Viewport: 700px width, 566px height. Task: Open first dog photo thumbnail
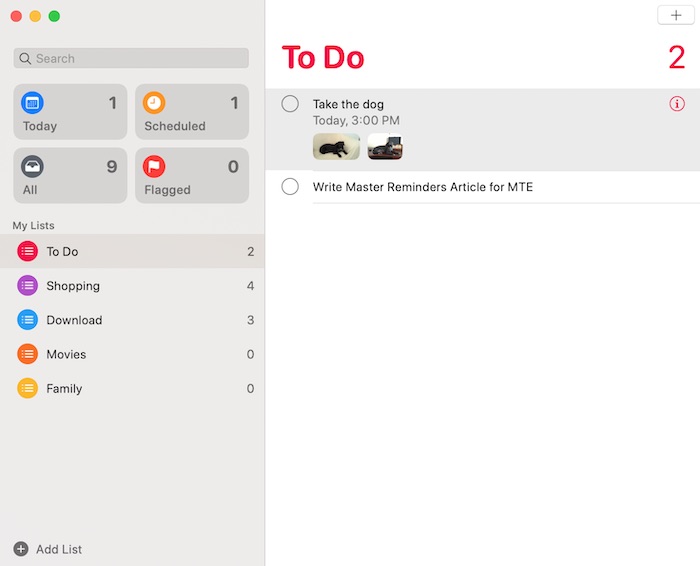coord(336,146)
